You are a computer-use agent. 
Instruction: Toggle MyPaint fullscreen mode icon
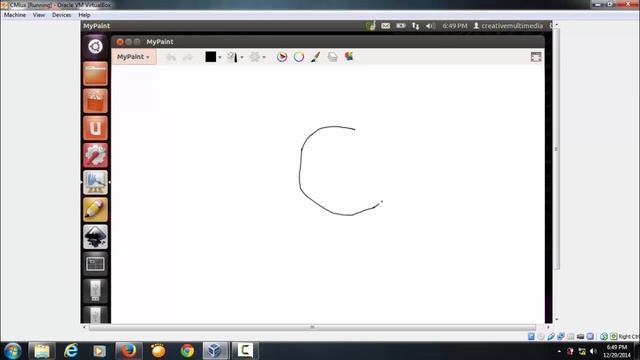tap(536, 57)
